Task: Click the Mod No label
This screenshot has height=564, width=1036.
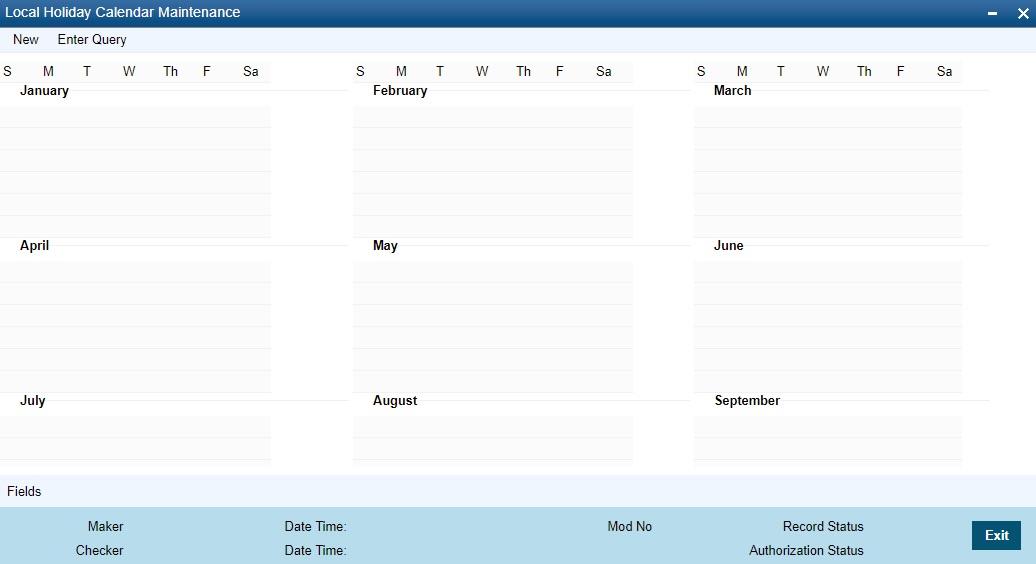Action: (x=630, y=526)
